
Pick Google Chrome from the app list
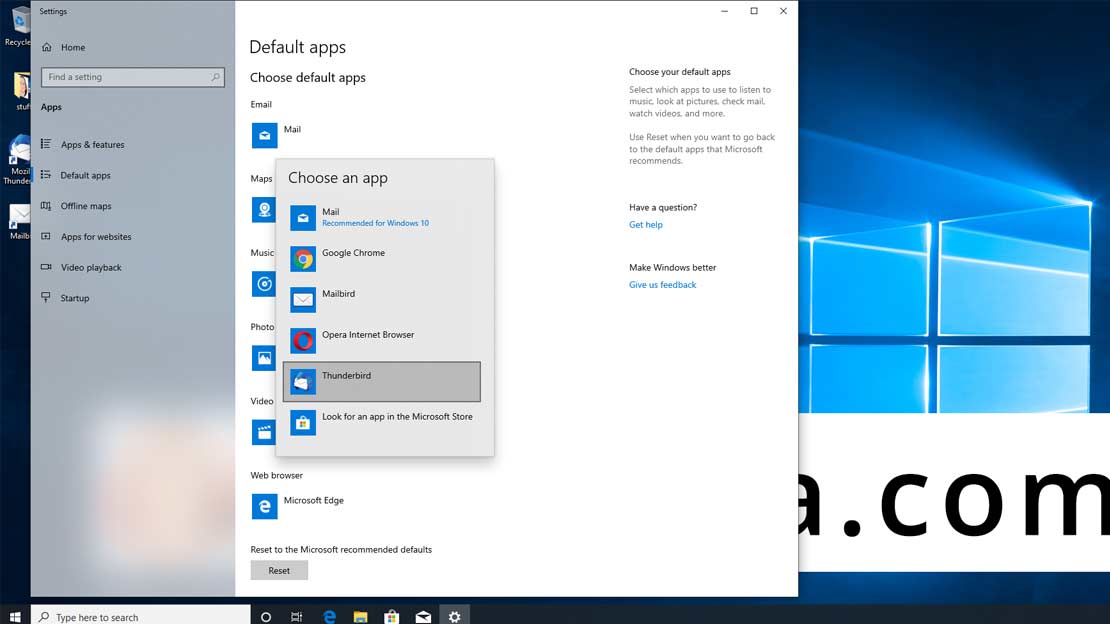[382, 259]
